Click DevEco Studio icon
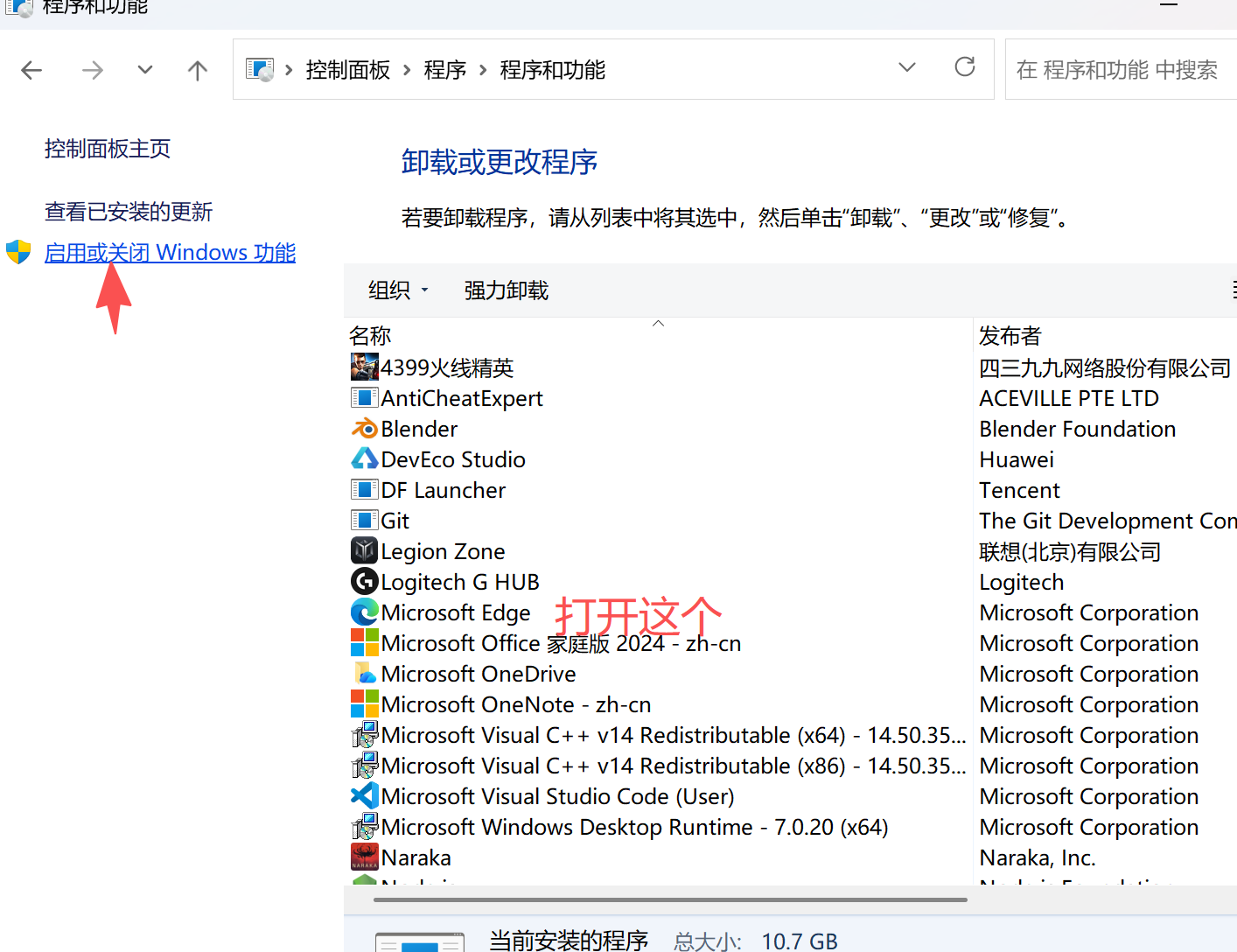This screenshot has height=952, width=1237. 365,458
